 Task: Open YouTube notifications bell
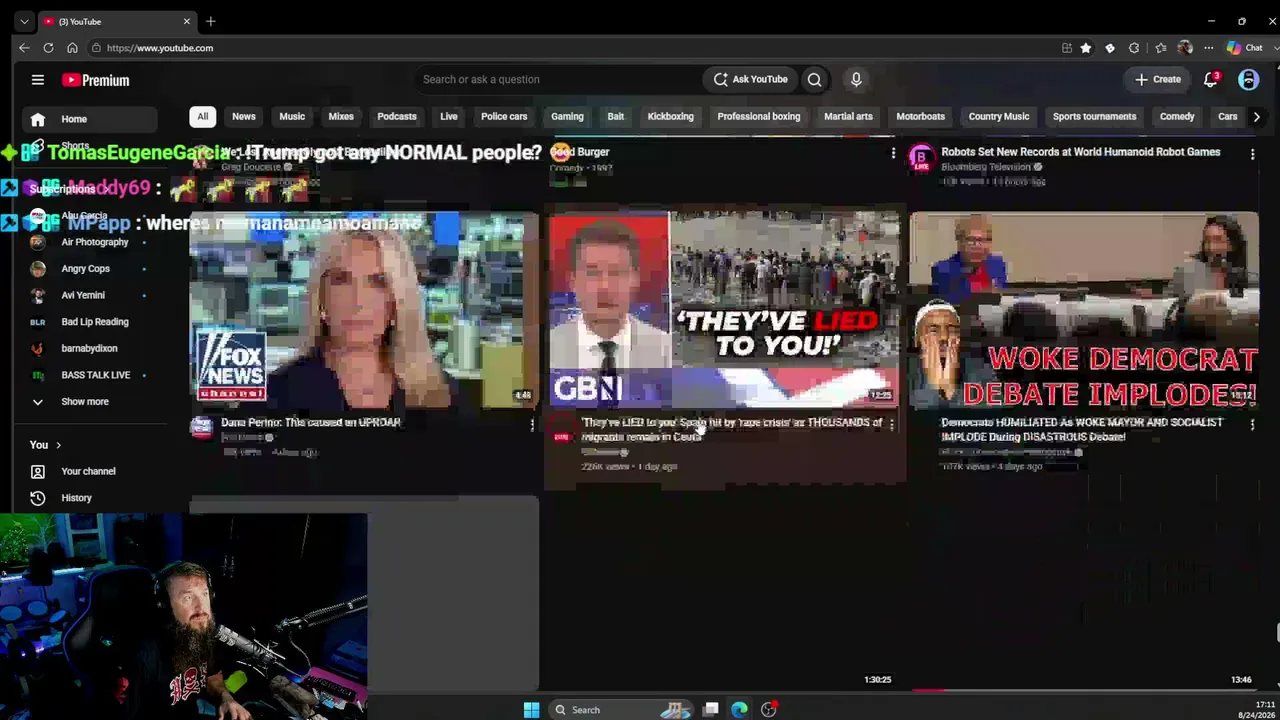(x=1211, y=79)
